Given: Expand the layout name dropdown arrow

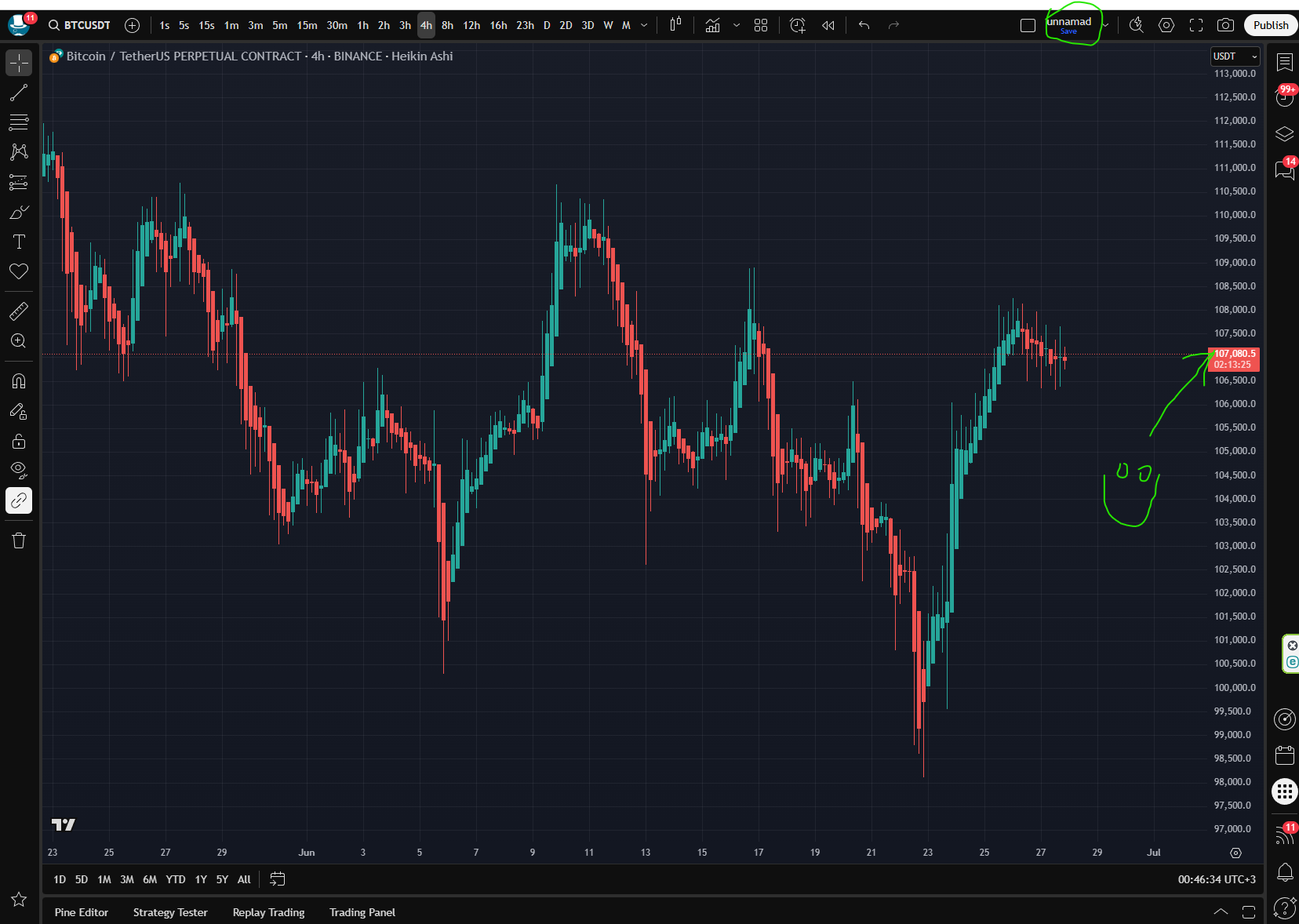Looking at the screenshot, I should (x=1105, y=25).
